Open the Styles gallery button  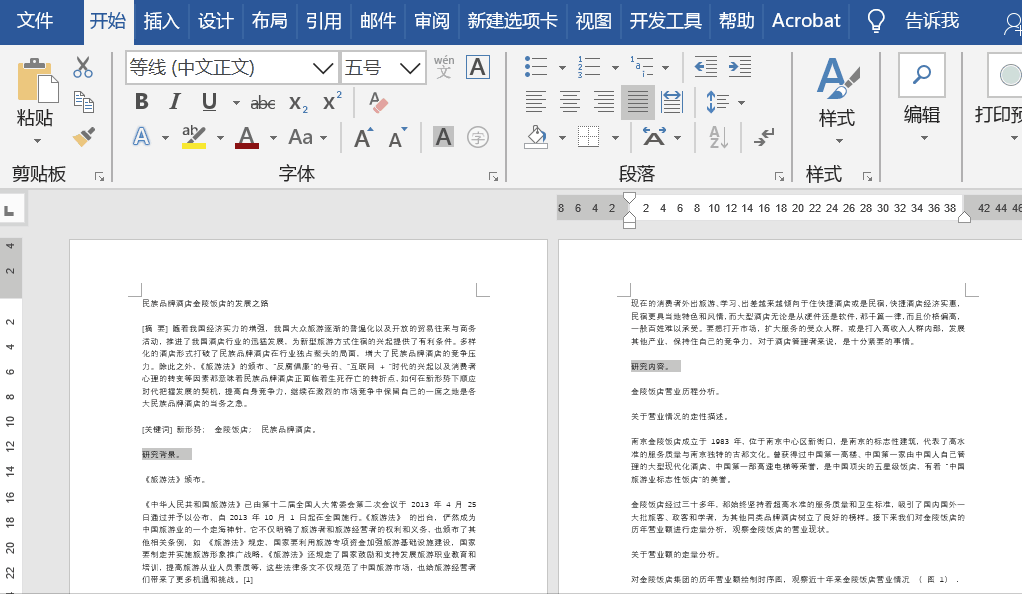[837, 100]
